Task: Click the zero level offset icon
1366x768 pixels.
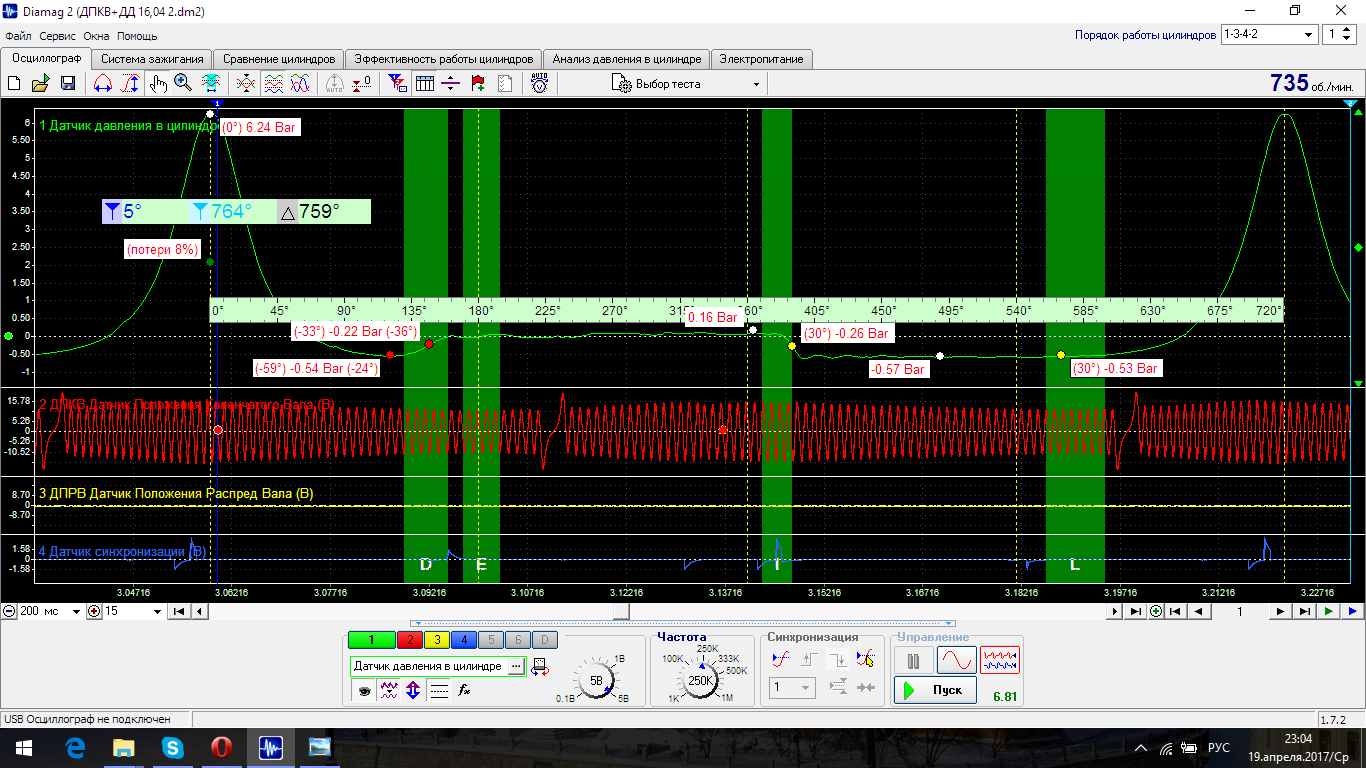Action: (x=362, y=84)
